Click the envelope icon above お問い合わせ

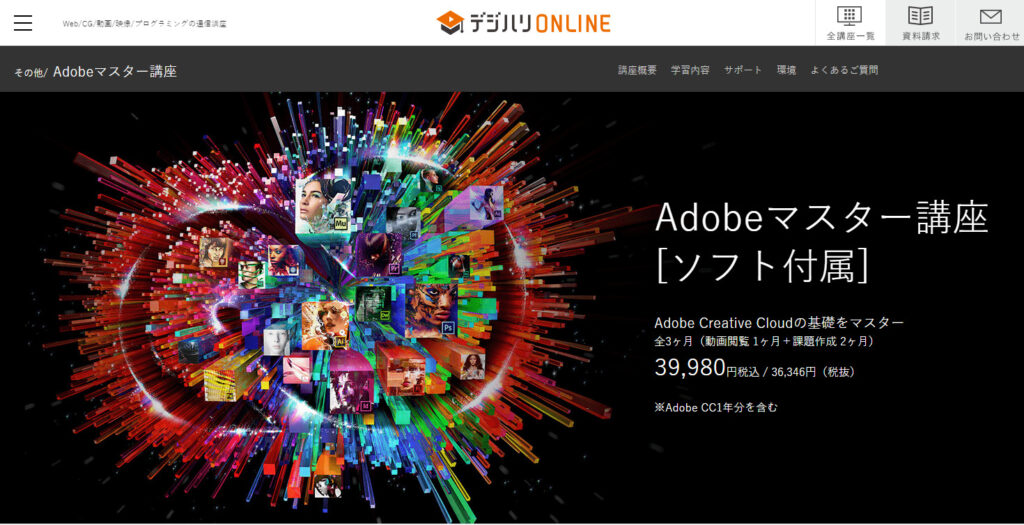tap(991, 17)
